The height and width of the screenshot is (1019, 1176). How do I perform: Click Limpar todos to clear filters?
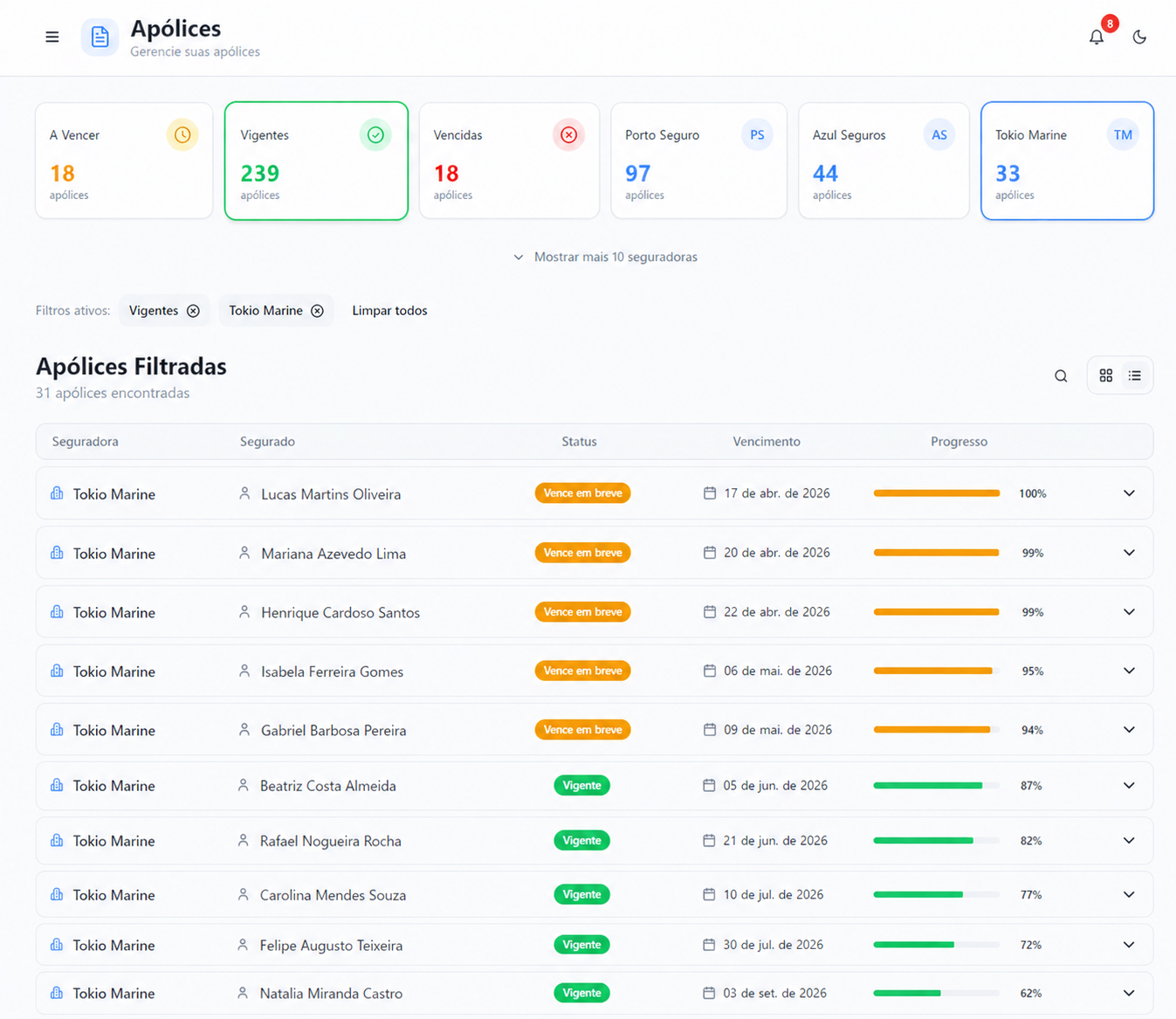389,311
